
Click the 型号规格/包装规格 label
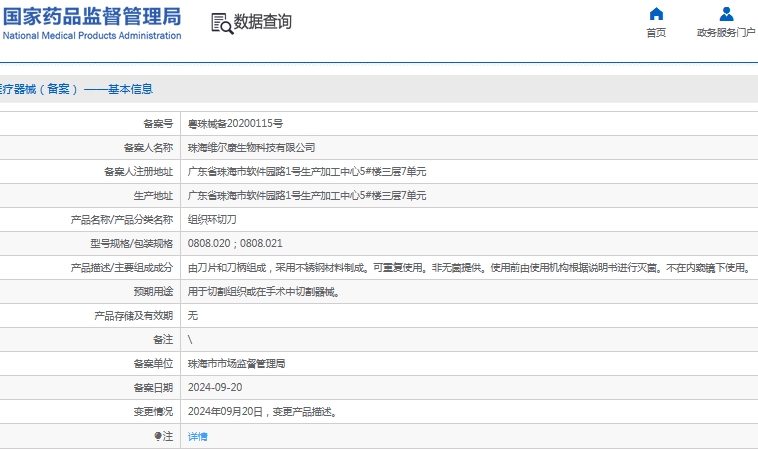tap(131, 244)
